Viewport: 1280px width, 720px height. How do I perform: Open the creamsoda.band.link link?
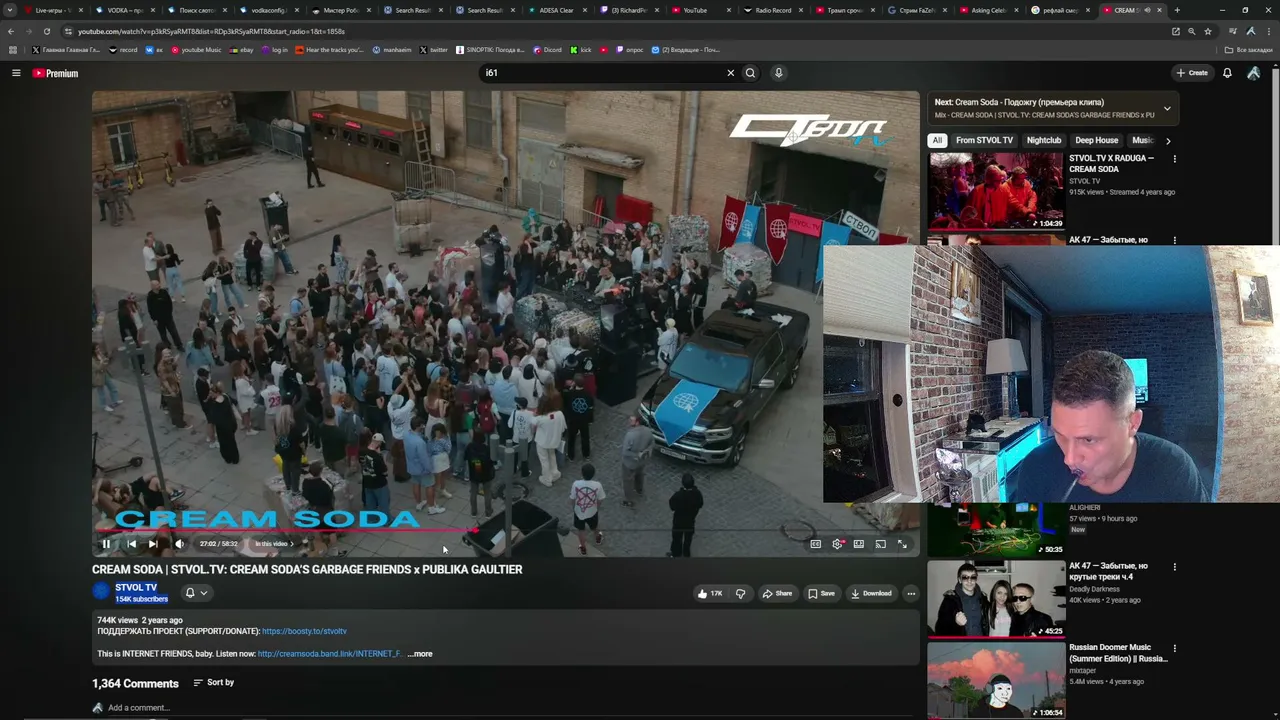(x=329, y=654)
